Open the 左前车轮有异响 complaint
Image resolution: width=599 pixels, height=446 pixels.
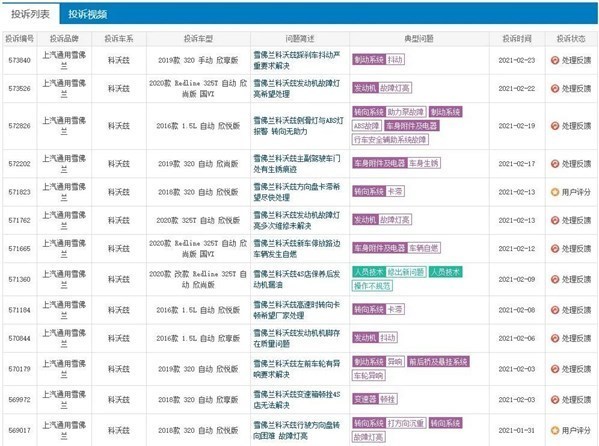point(297,369)
